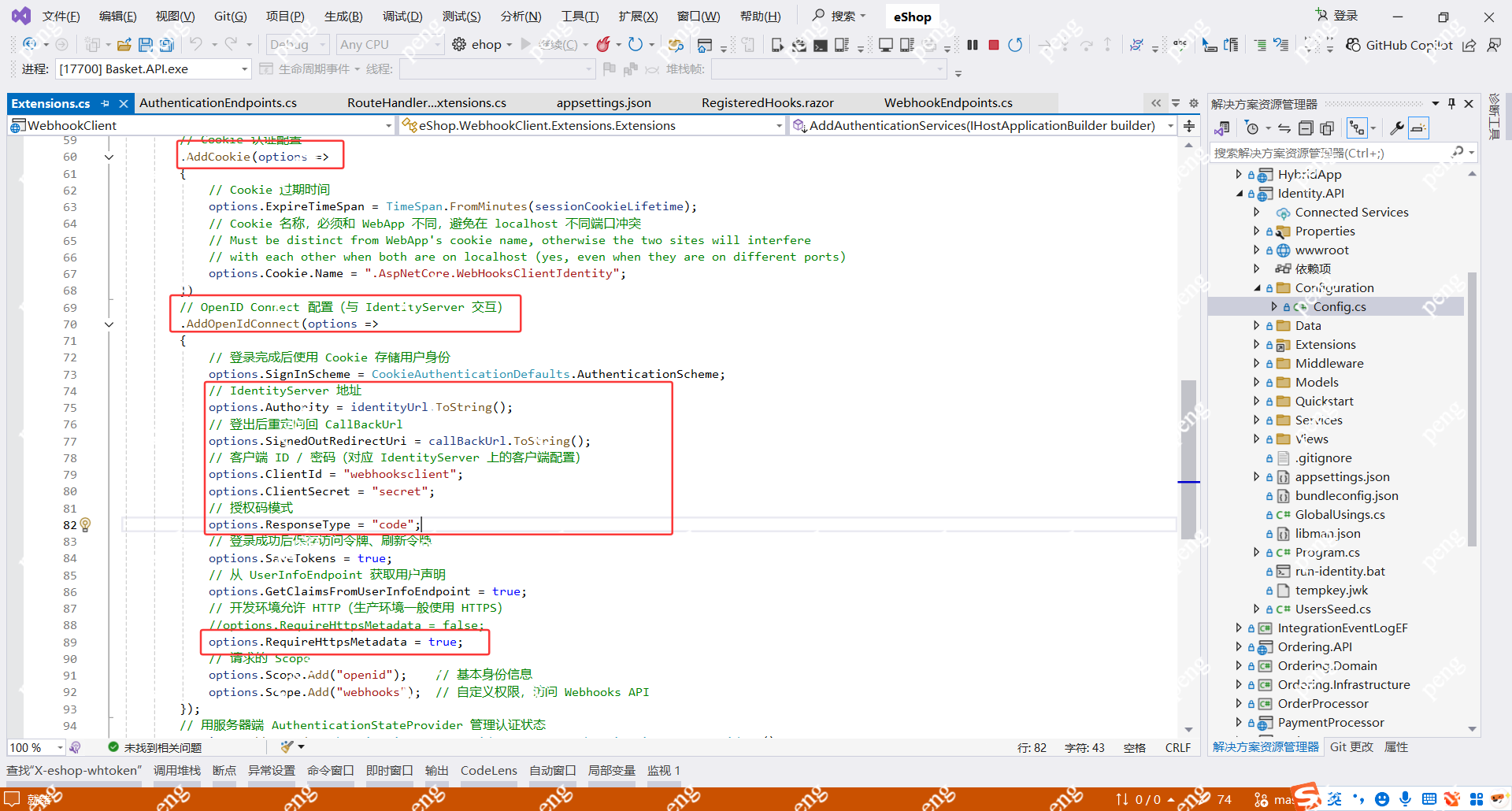Screen dimensions: 1512x811
Task: Switch to WebhookEndpoints.cs tab
Action: pyautogui.click(x=948, y=103)
